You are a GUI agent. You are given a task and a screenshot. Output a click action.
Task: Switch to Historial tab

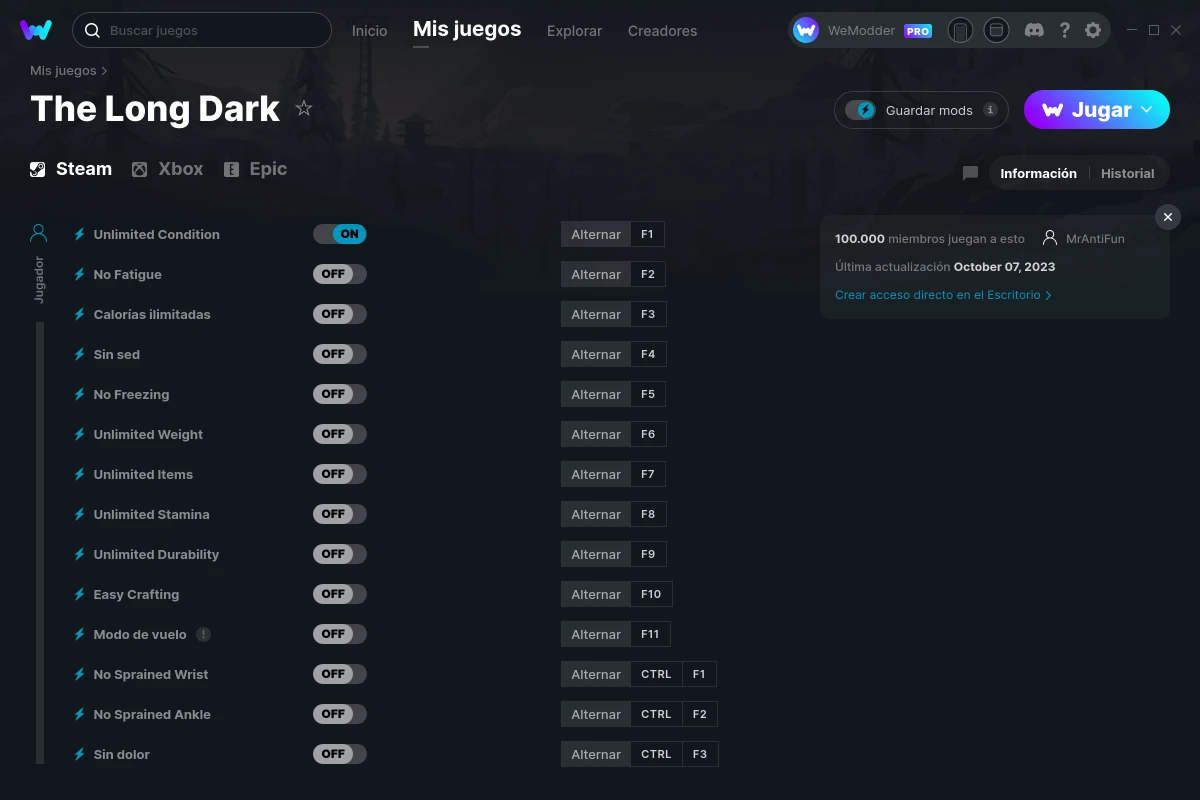(x=1127, y=173)
